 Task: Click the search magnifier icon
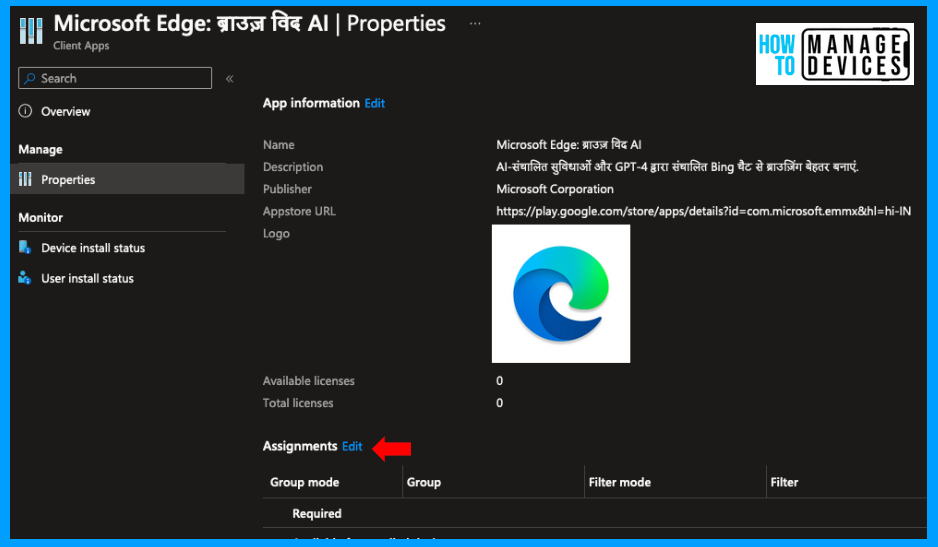30,78
